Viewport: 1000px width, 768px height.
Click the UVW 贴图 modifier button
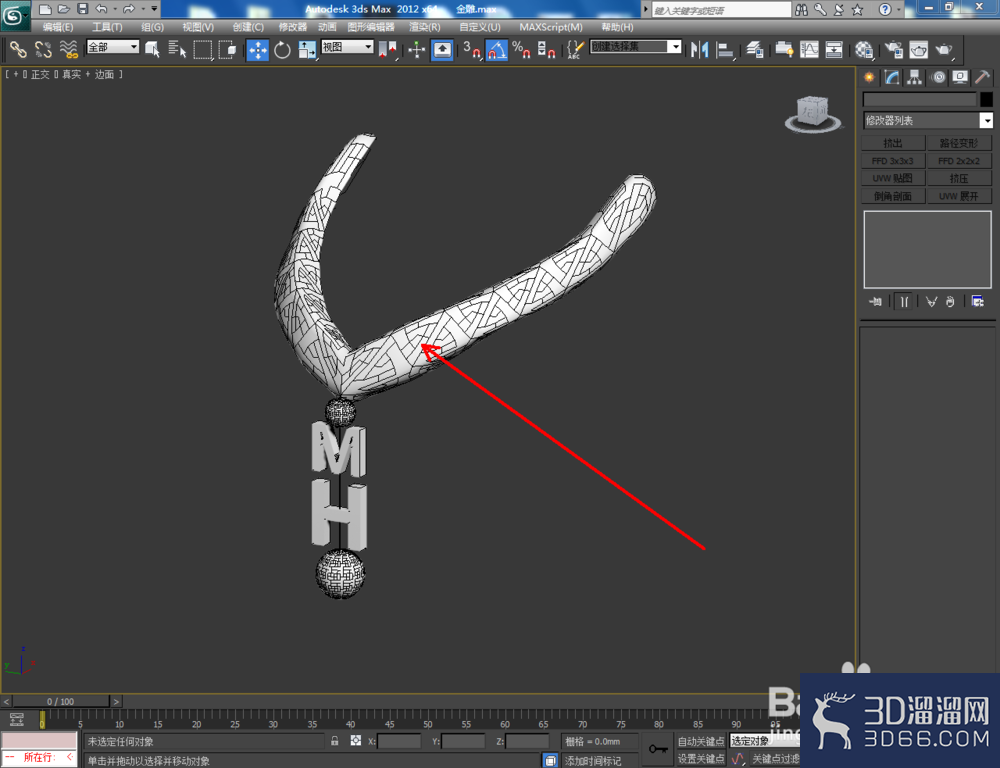click(893, 179)
